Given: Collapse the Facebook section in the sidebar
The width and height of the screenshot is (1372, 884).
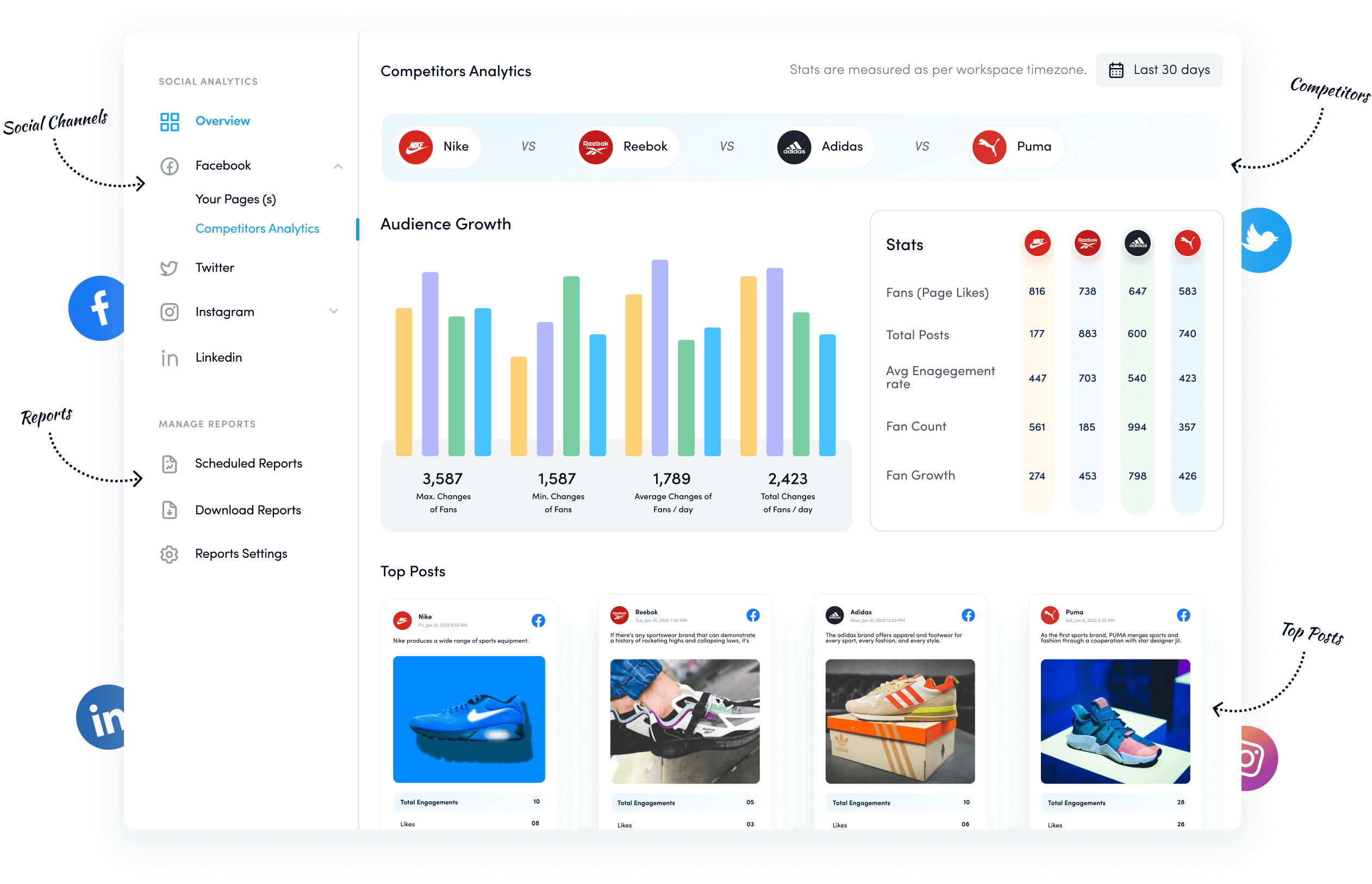Looking at the screenshot, I should [340, 166].
